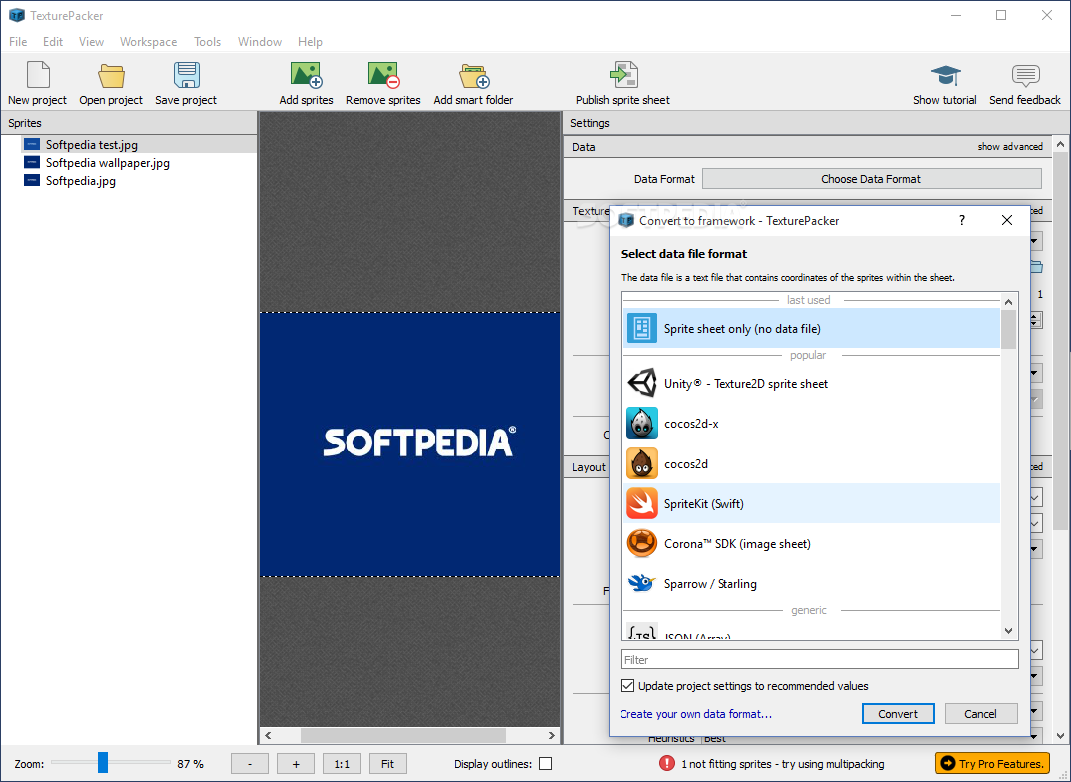Open the Workspace menu

coord(148,42)
